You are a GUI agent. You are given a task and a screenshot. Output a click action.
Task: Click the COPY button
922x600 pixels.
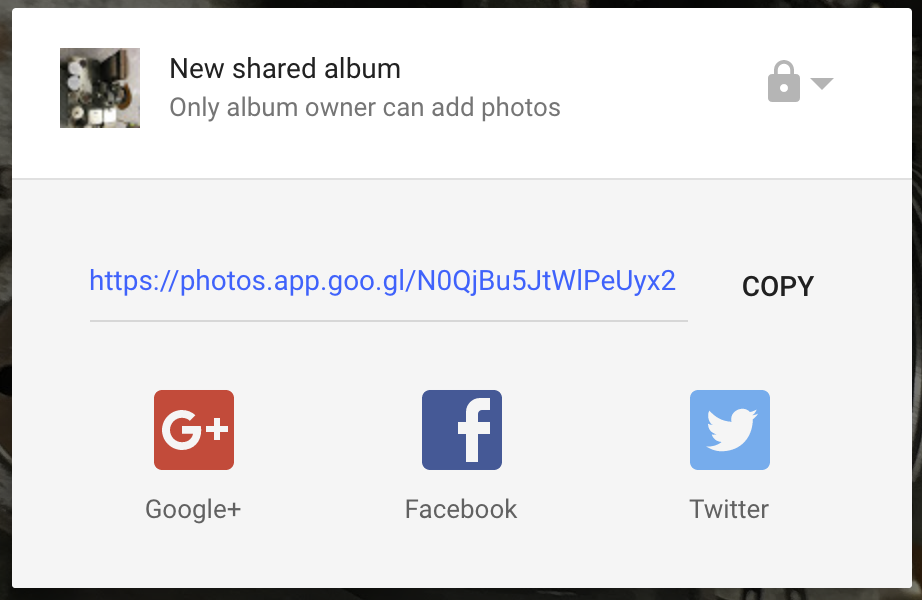[x=777, y=286]
